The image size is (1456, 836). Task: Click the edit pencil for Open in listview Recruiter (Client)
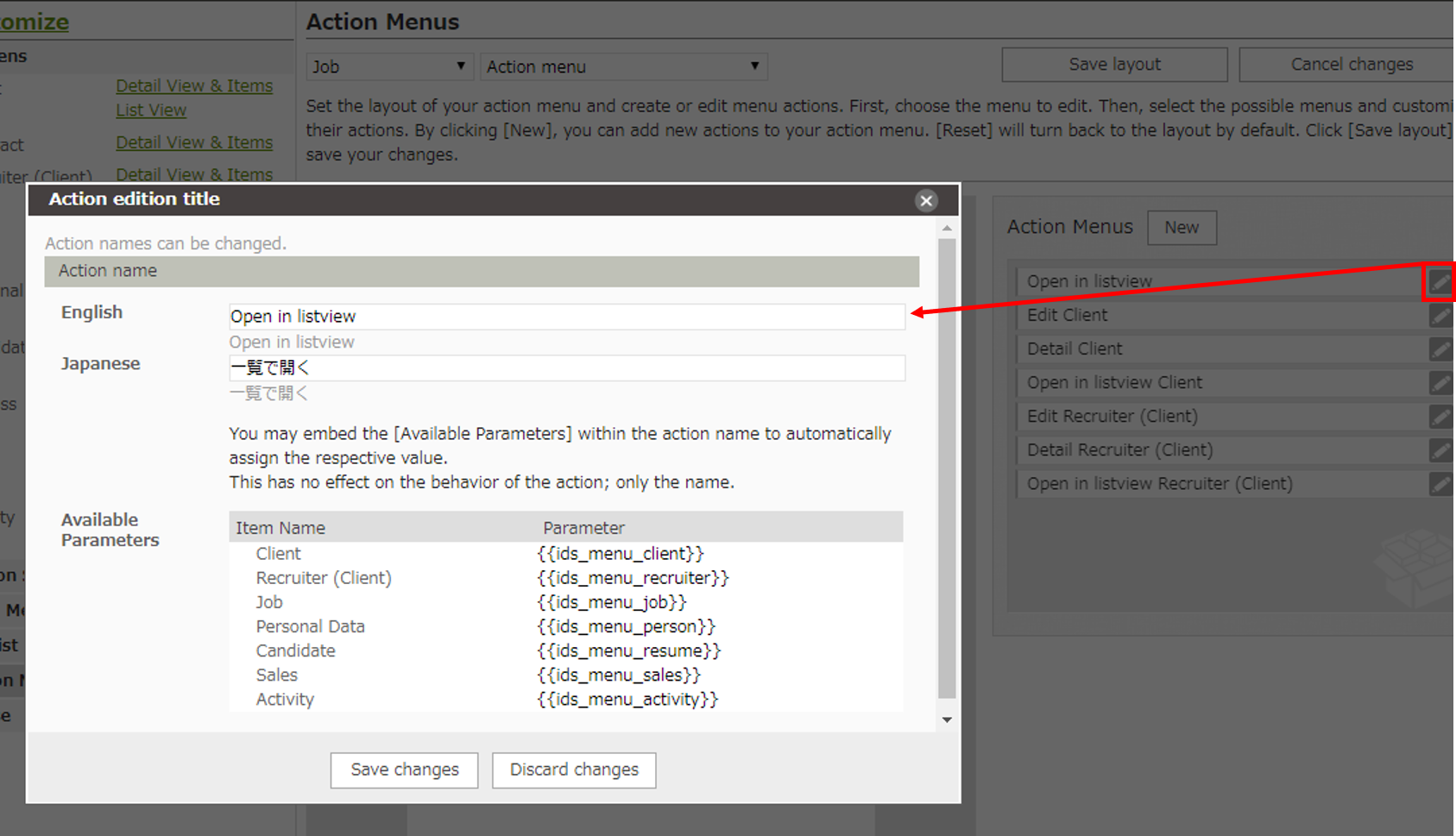(x=1440, y=483)
